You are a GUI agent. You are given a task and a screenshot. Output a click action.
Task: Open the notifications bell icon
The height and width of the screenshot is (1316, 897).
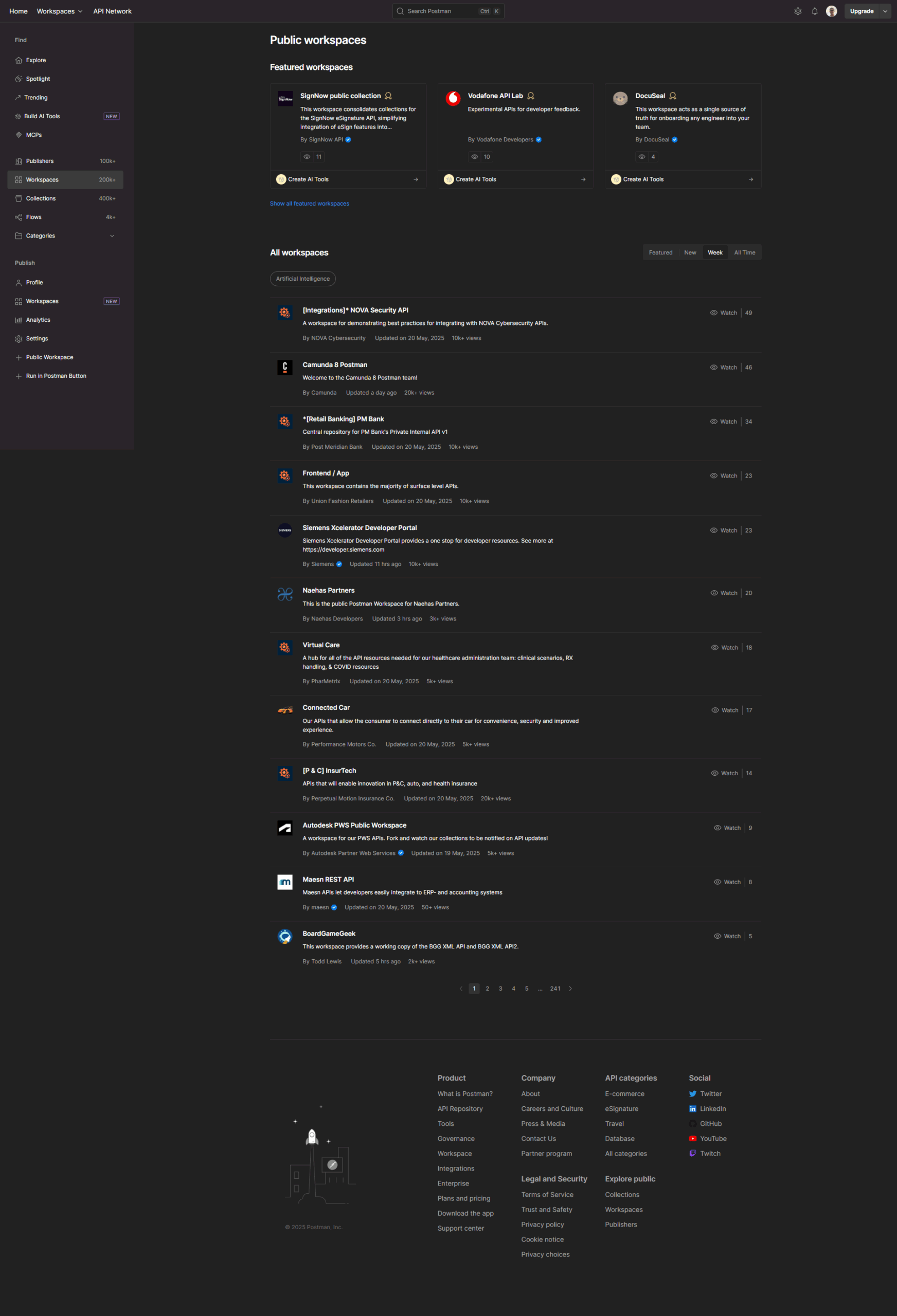(814, 11)
